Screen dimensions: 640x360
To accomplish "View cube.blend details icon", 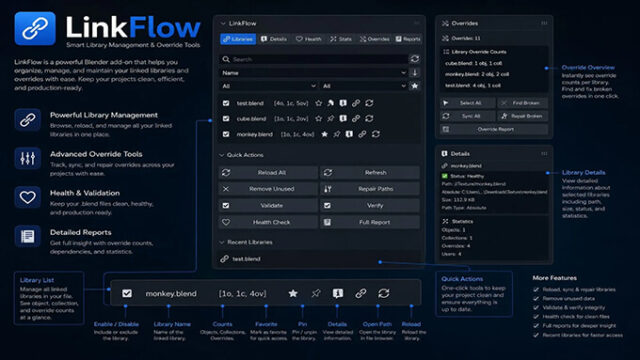I will (343, 119).
